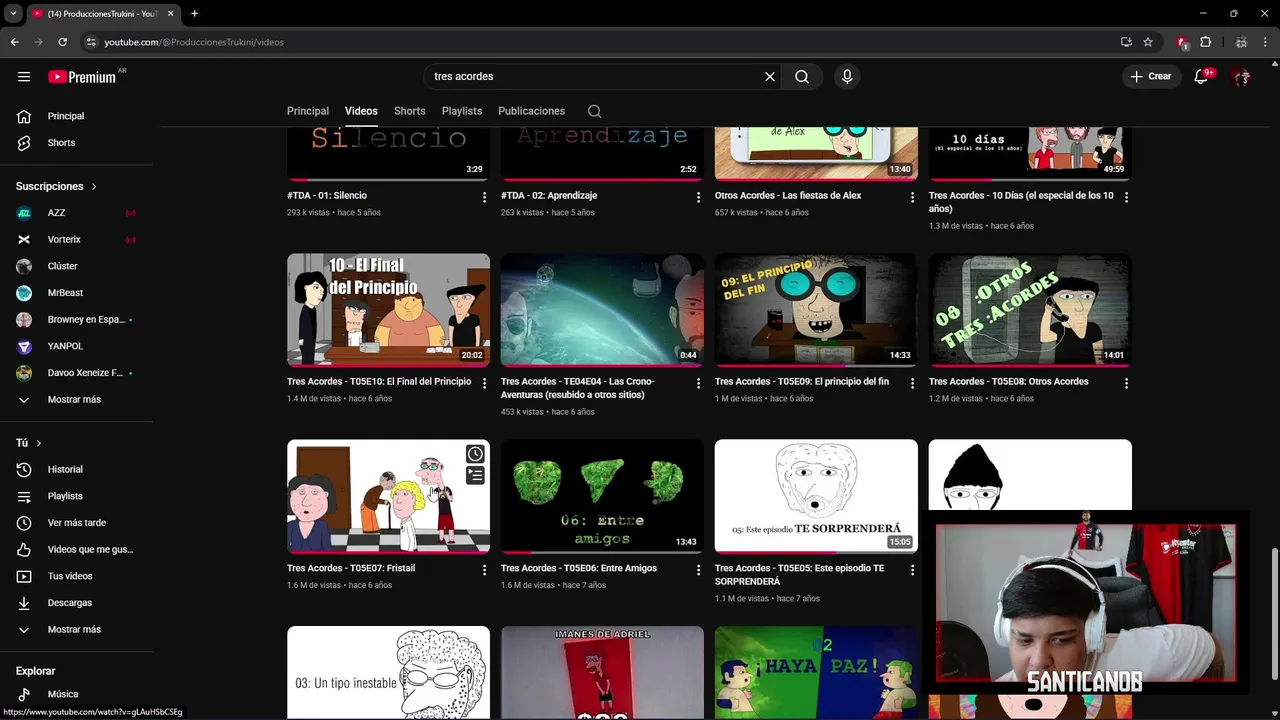
Task: Open title Otros Acordes - Las fiestas de Alex
Action: [788, 195]
